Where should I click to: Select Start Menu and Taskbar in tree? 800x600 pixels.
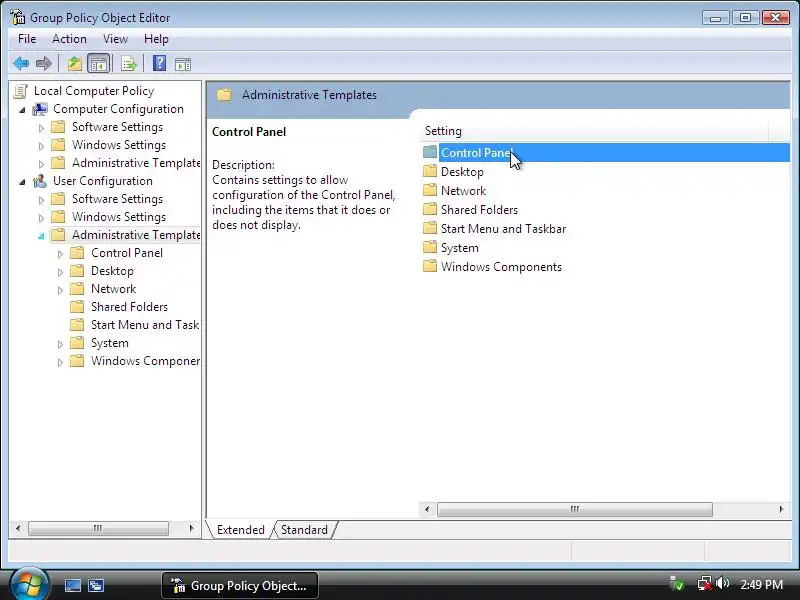(144, 324)
